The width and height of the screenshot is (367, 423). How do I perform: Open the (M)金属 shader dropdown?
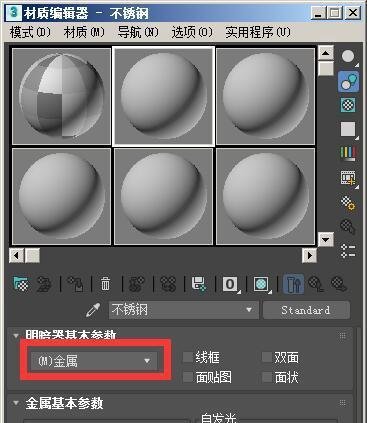[x=94, y=361]
